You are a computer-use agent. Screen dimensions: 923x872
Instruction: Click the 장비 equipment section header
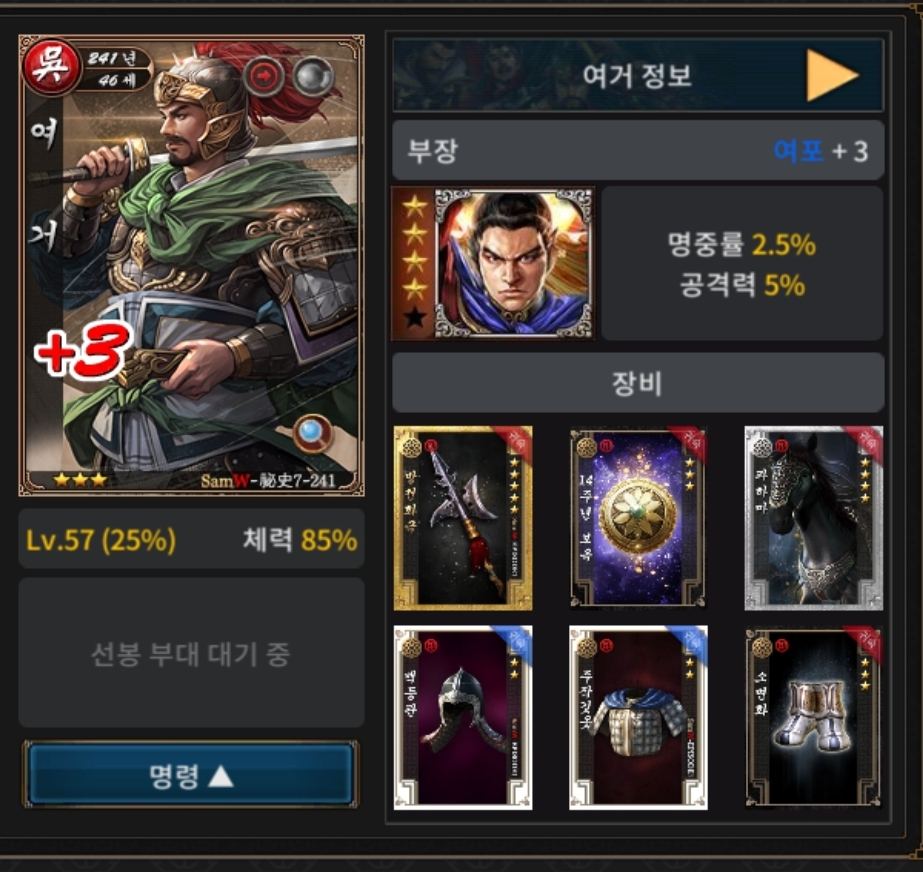tap(638, 383)
